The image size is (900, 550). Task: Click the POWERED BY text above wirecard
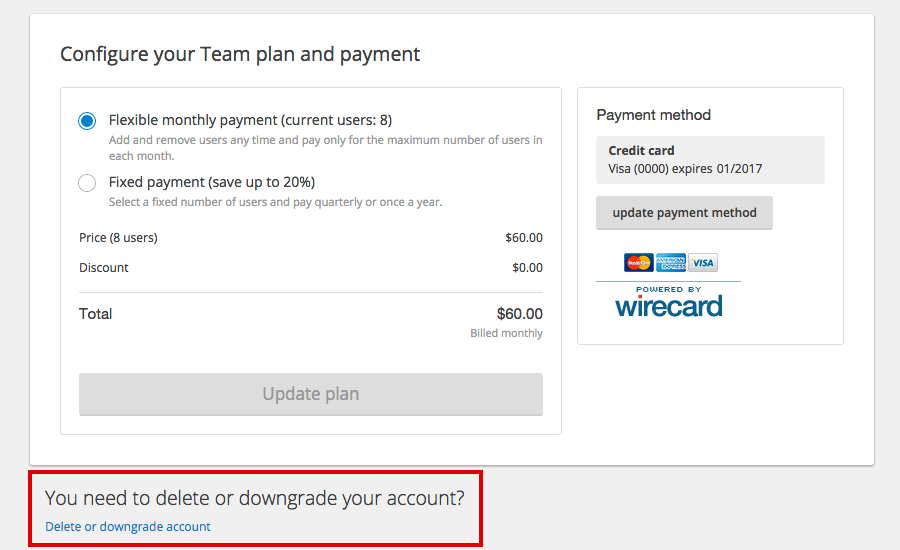tap(669, 289)
